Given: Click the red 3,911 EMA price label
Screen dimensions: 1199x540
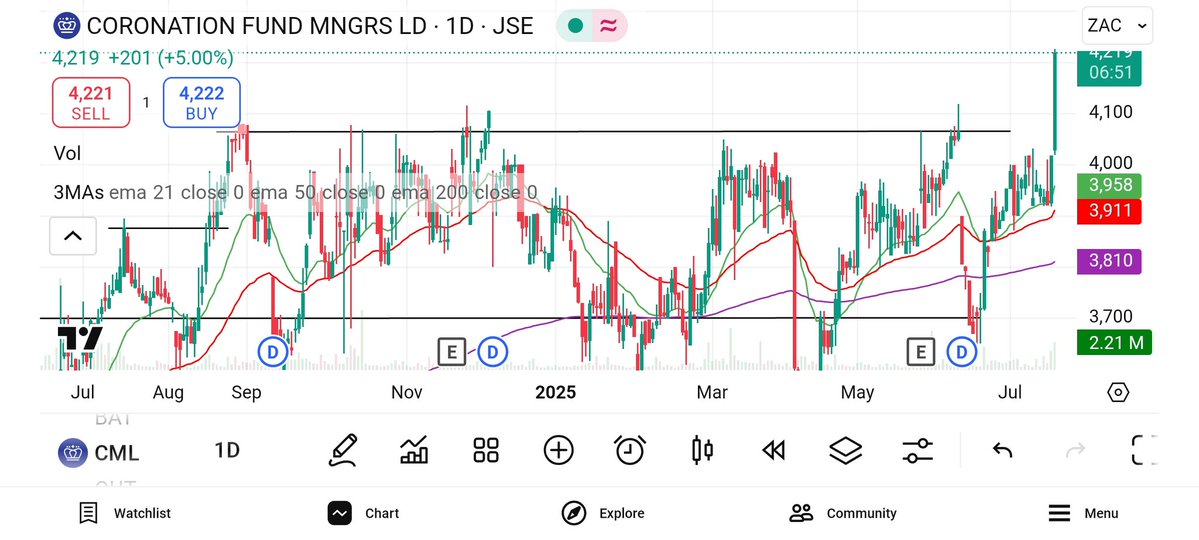Looking at the screenshot, I should [1109, 210].
